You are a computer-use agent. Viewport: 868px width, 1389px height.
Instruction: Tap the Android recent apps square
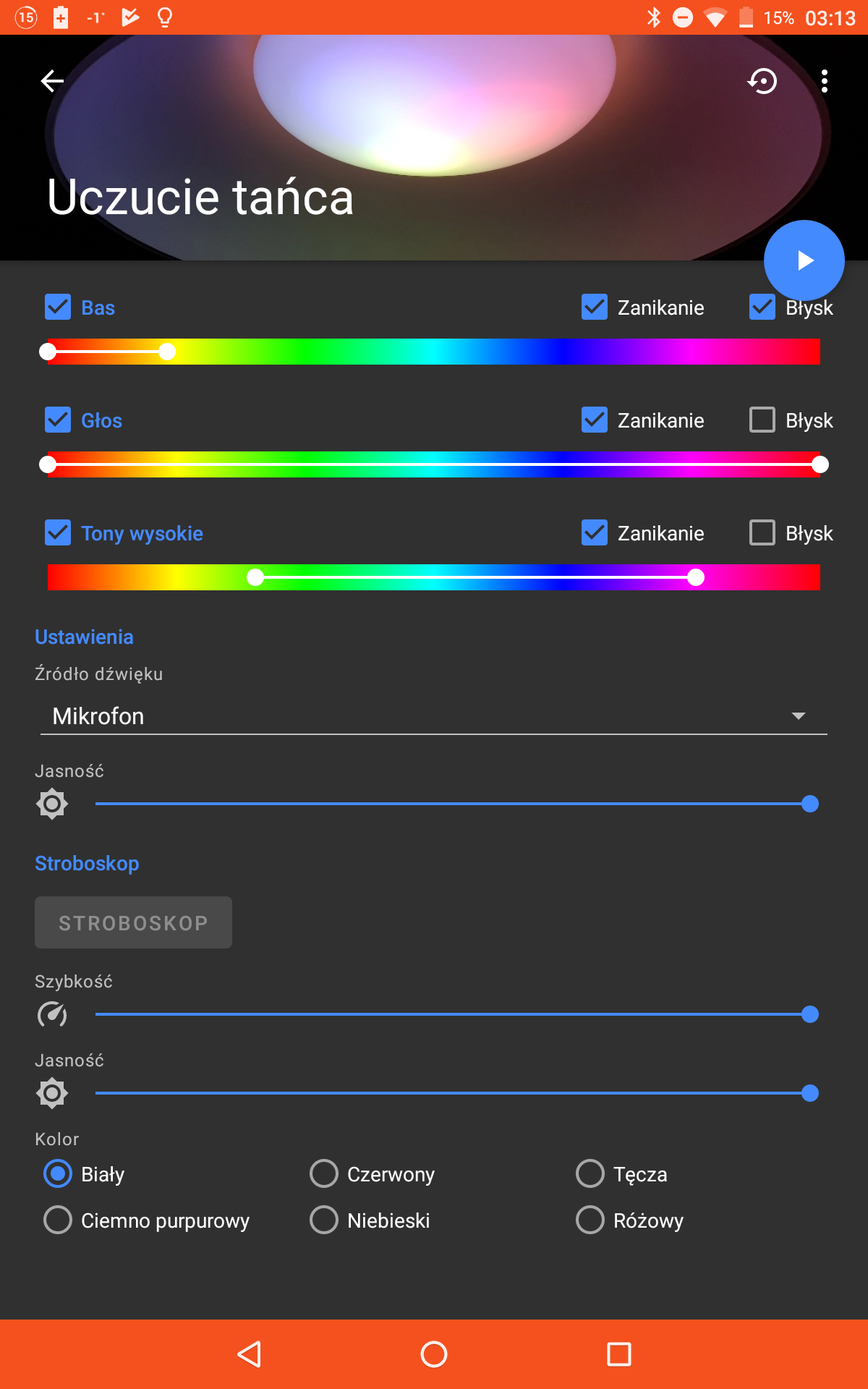(x=618, y=1354)
